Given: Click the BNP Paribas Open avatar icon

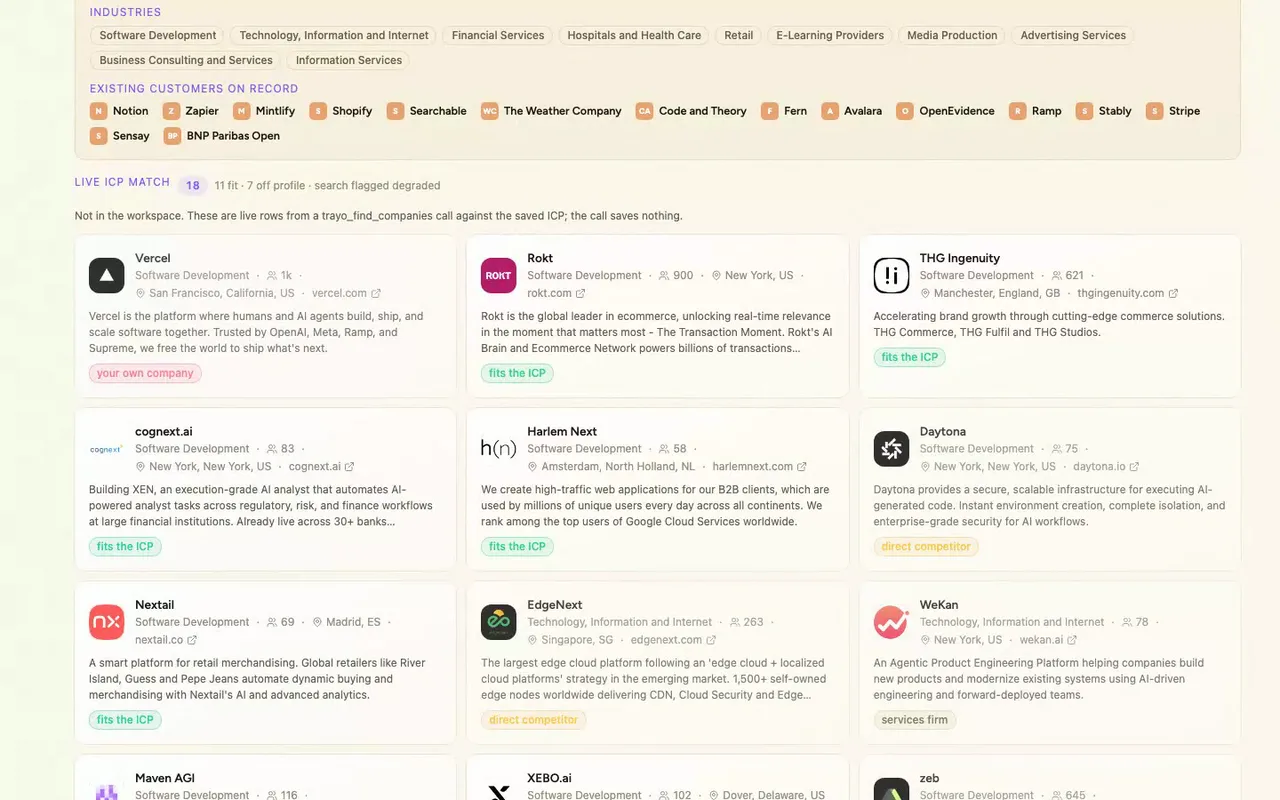Looking at the screenshot, I should [x=172, y=136].
